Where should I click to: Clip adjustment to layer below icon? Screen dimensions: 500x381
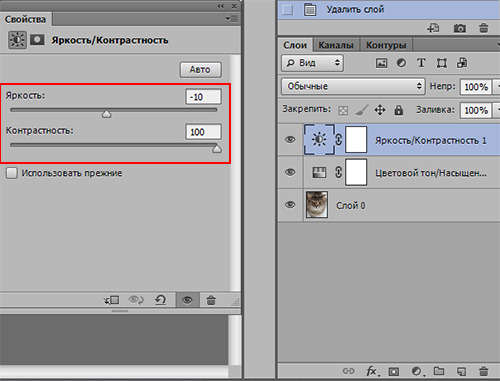pos(112,300)
